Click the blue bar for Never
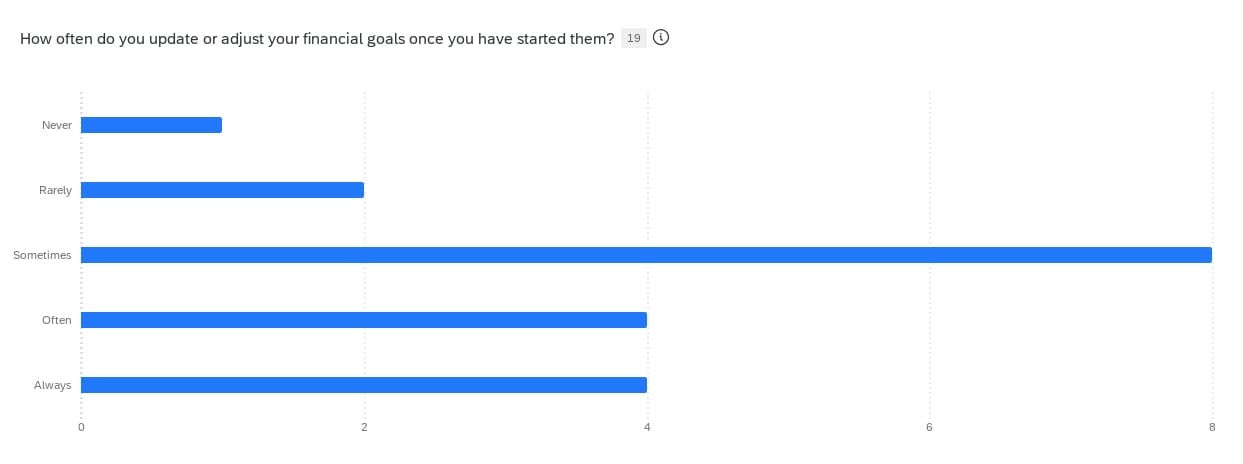This screenshot has height=464, width=1243. [x=151, y=125]
